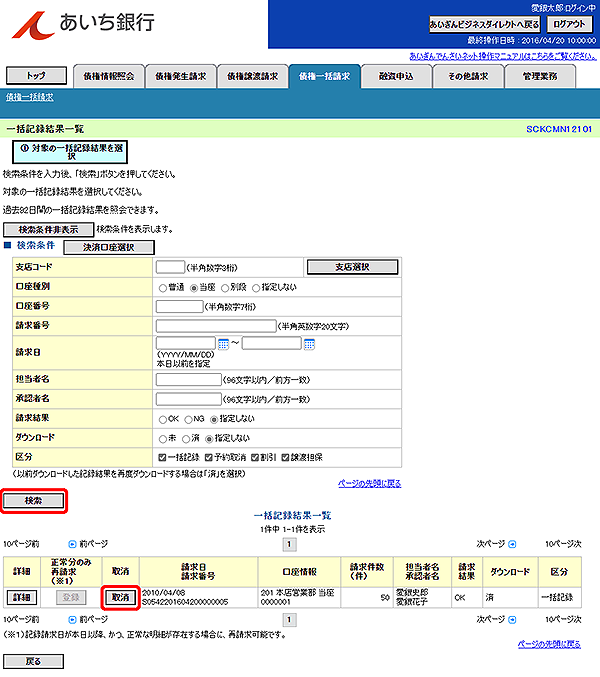Click 10ページ前 below the results table
The image size is (600, 677).
pos(21,620)
